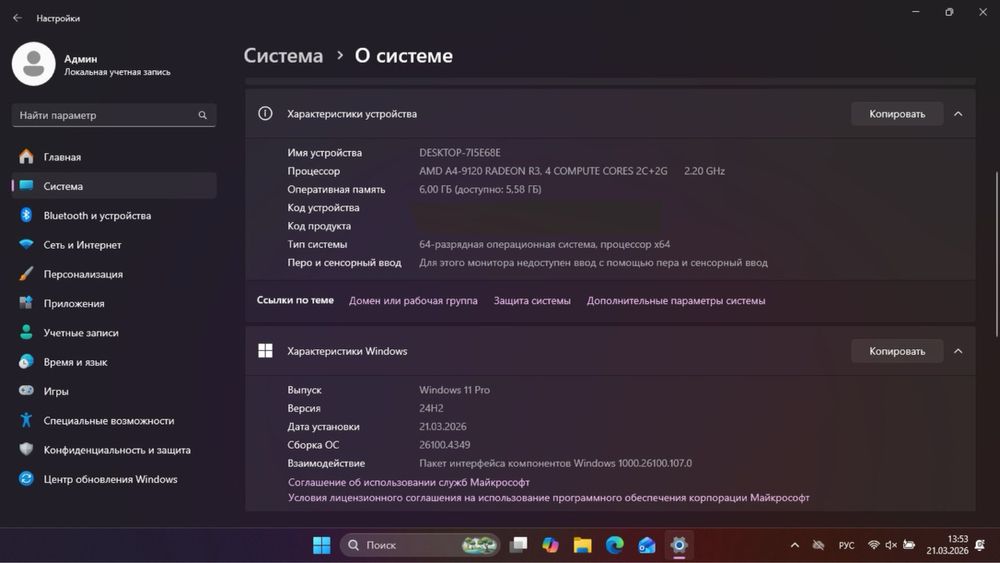Click the Персонализация brush icon

point(26,274)
